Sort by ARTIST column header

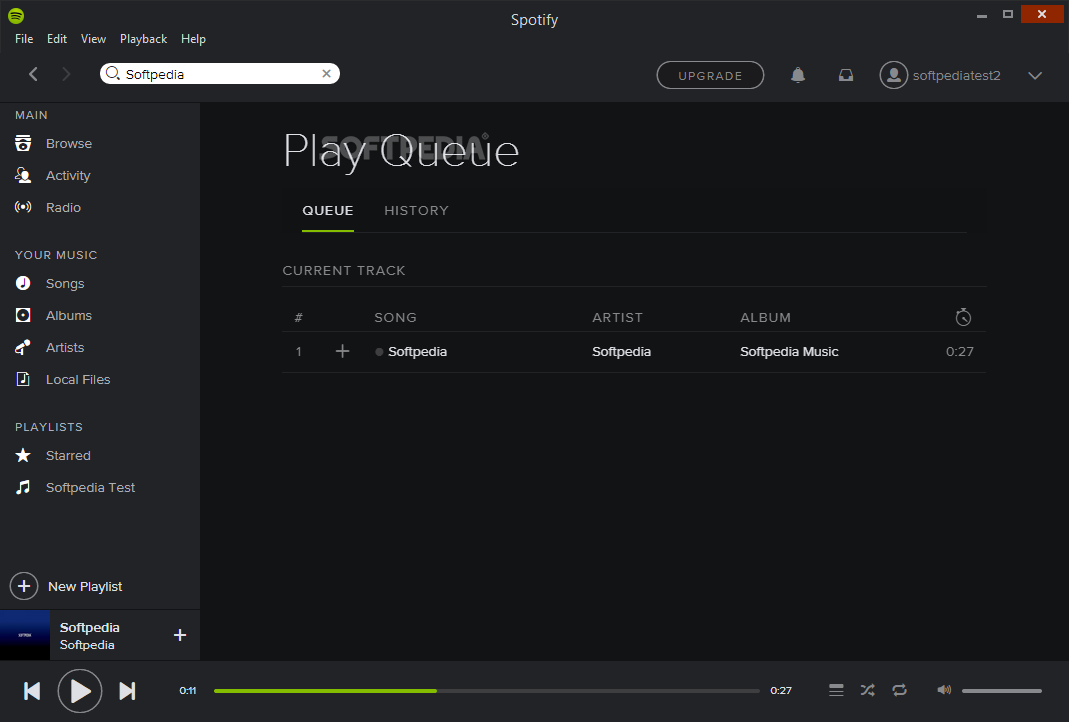point(618,318)
